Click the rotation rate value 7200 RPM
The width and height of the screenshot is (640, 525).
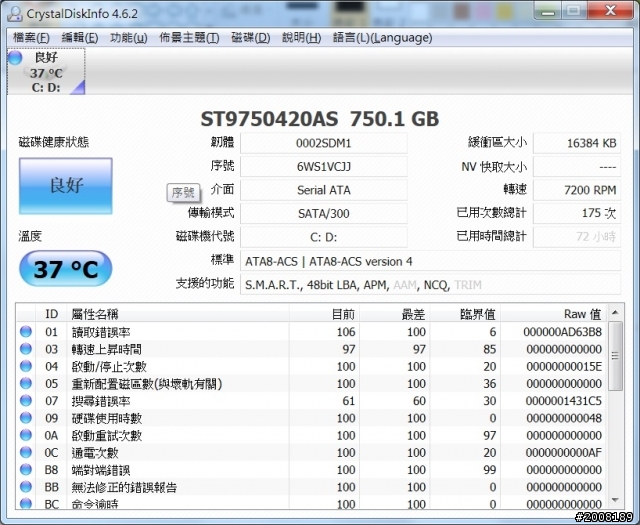(x=577, y=190)
